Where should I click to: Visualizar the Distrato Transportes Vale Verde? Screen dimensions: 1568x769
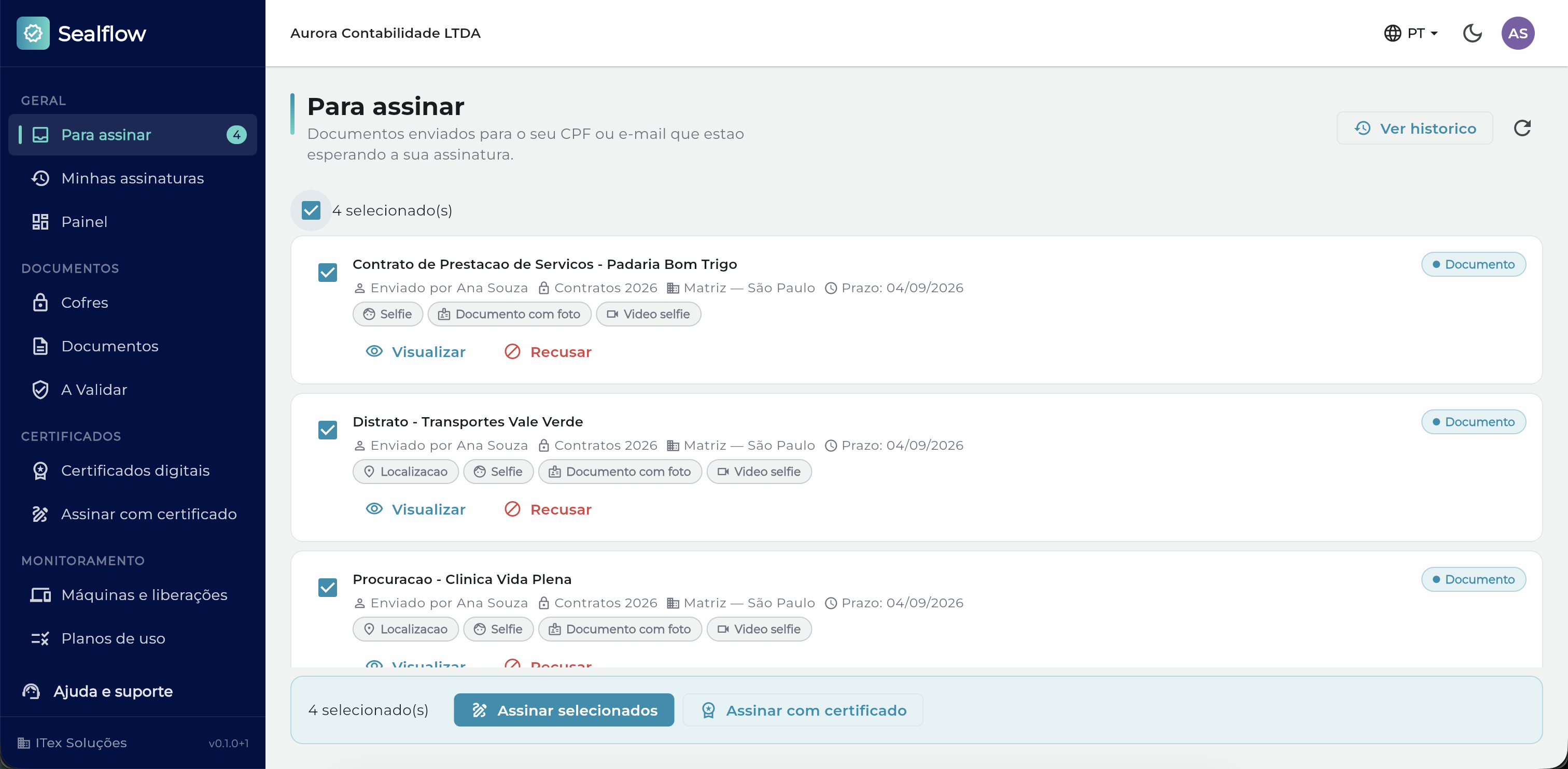click(416, 509)
